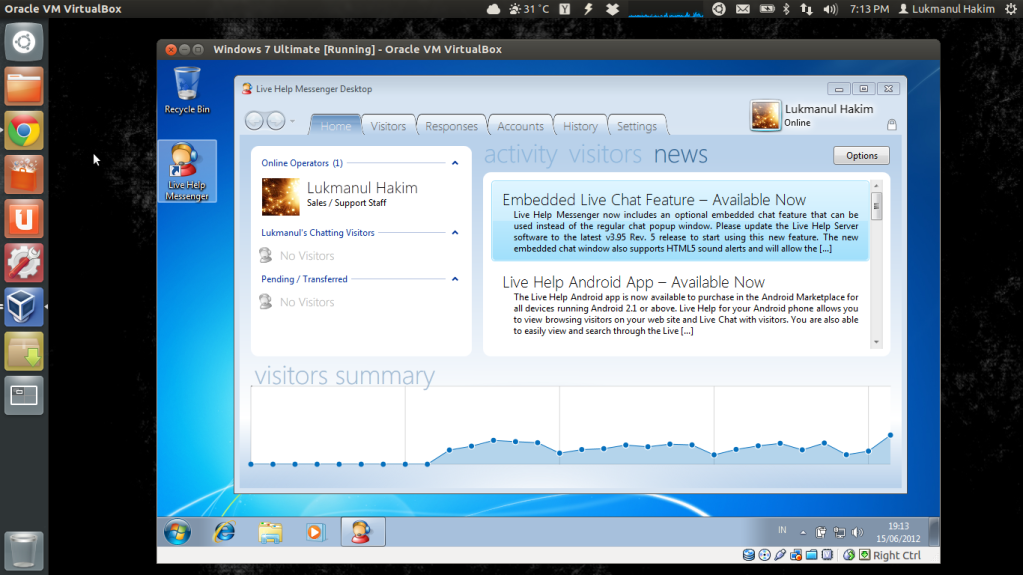Select operator Lukmanul Hakim avatar in list

[x=281, y=196]
